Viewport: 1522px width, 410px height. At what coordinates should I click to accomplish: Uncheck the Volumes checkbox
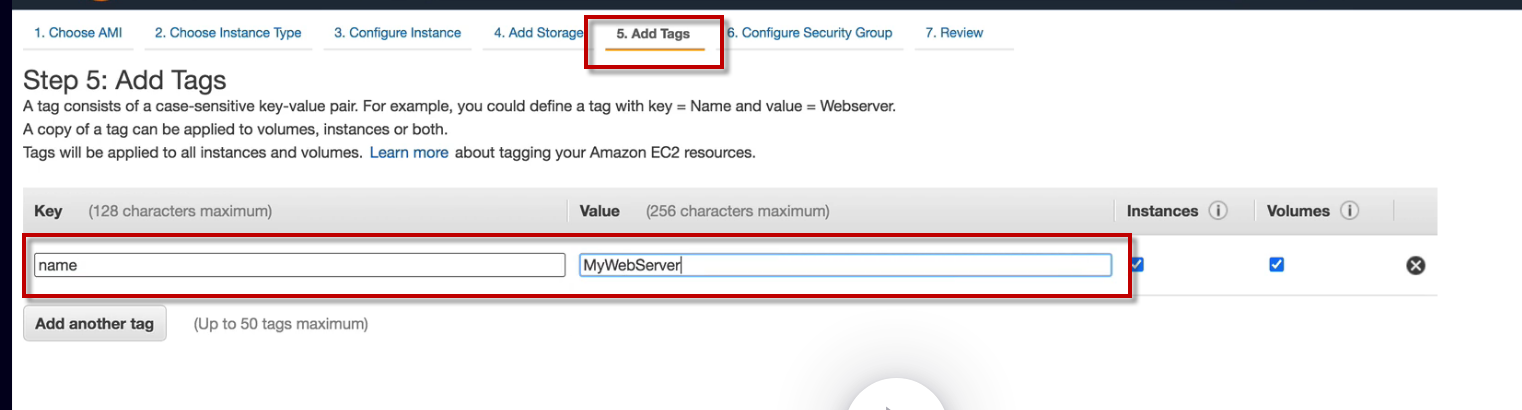click(1276, 265)
